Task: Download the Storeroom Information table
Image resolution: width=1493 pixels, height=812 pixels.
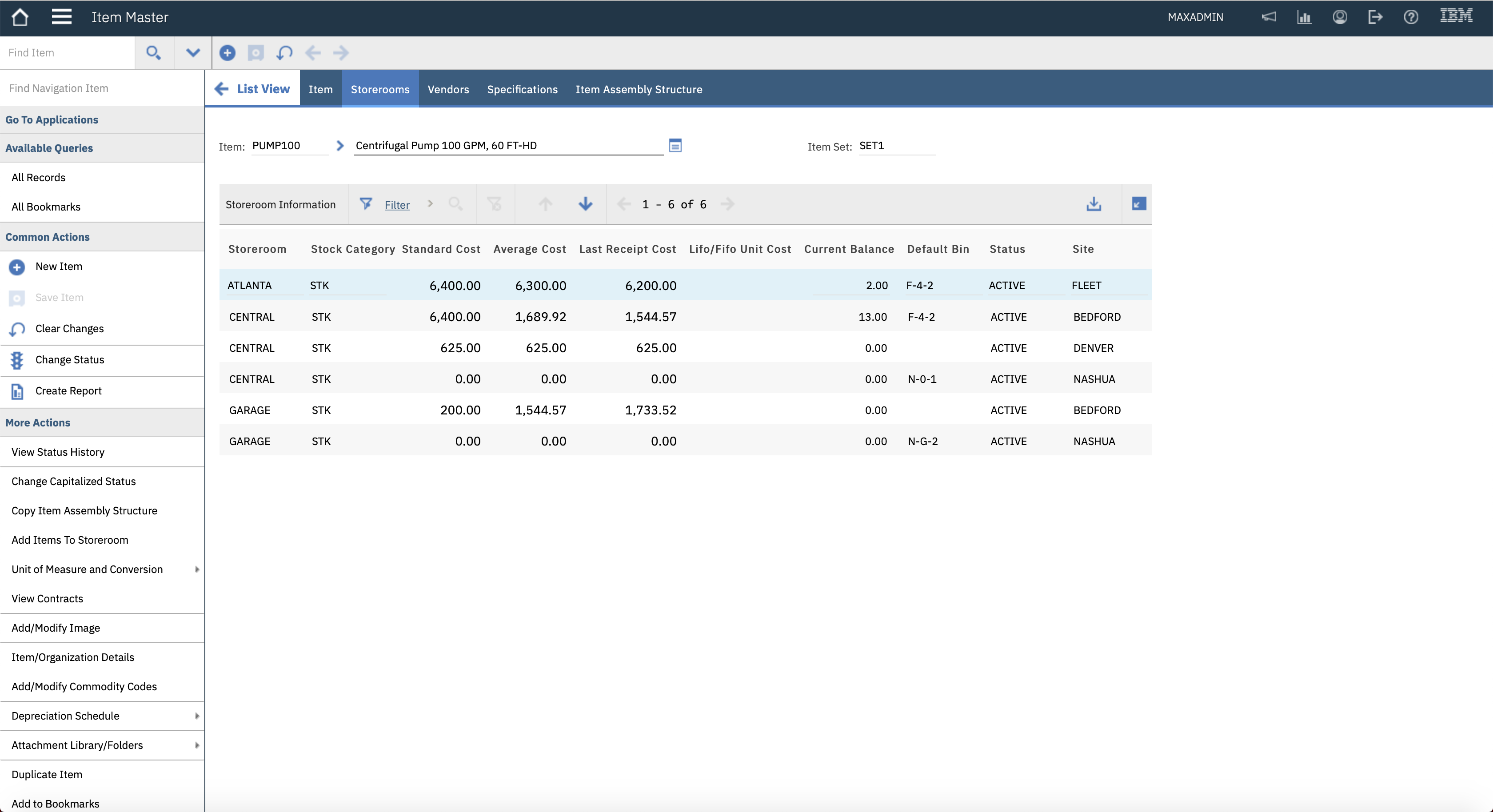Action: (1094, 204)
